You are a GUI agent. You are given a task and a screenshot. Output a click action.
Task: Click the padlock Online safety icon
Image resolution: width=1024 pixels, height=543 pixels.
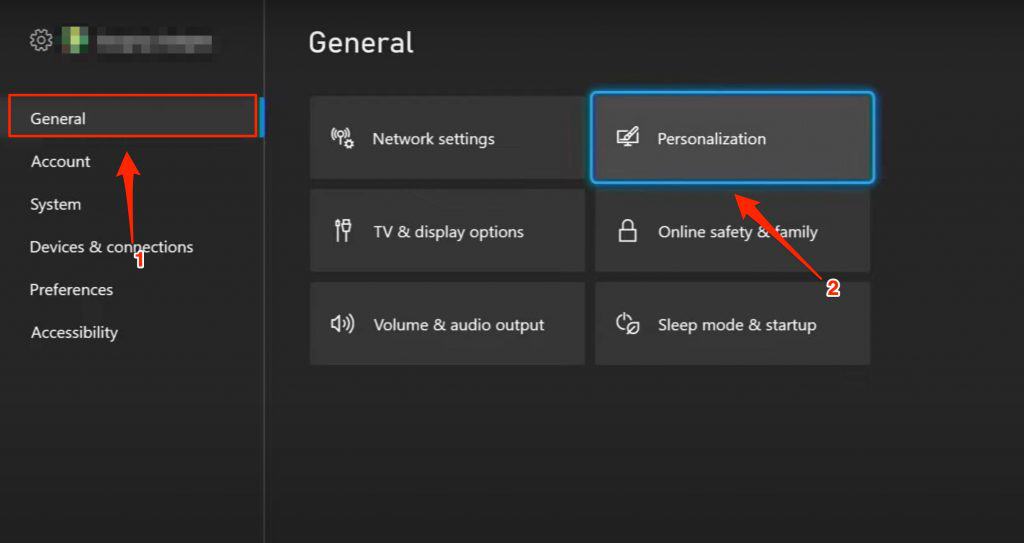click(x=628, y=231)
